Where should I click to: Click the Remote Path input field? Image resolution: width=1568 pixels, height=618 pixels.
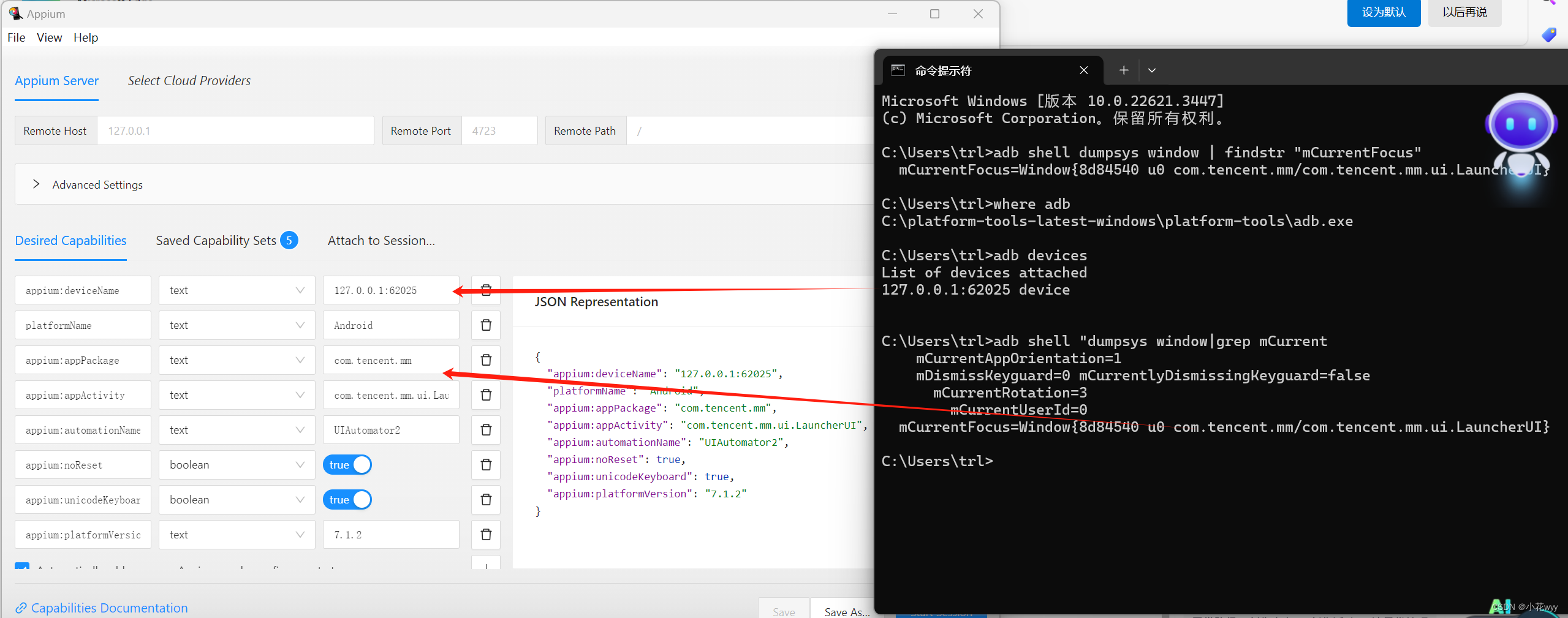[751, 131]
